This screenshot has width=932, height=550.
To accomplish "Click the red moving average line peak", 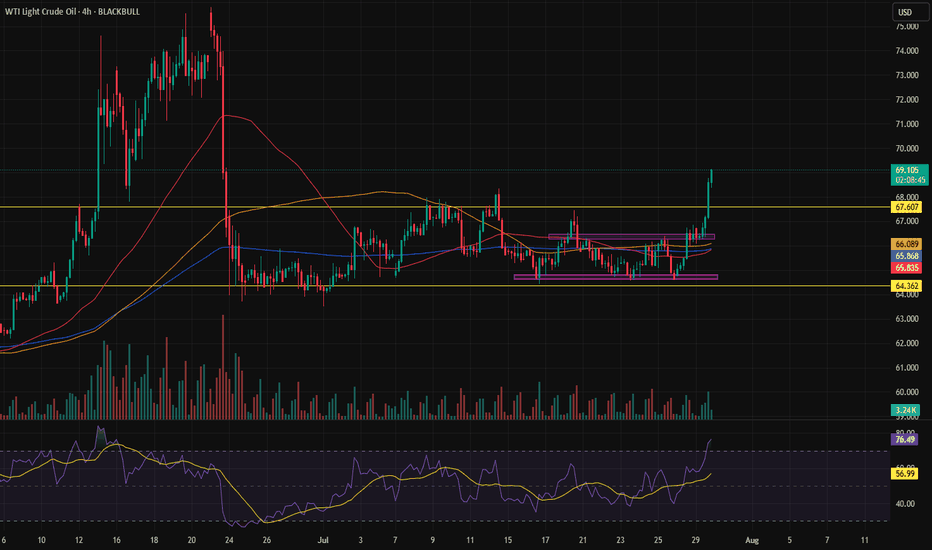I will click(x=226, y=116).
